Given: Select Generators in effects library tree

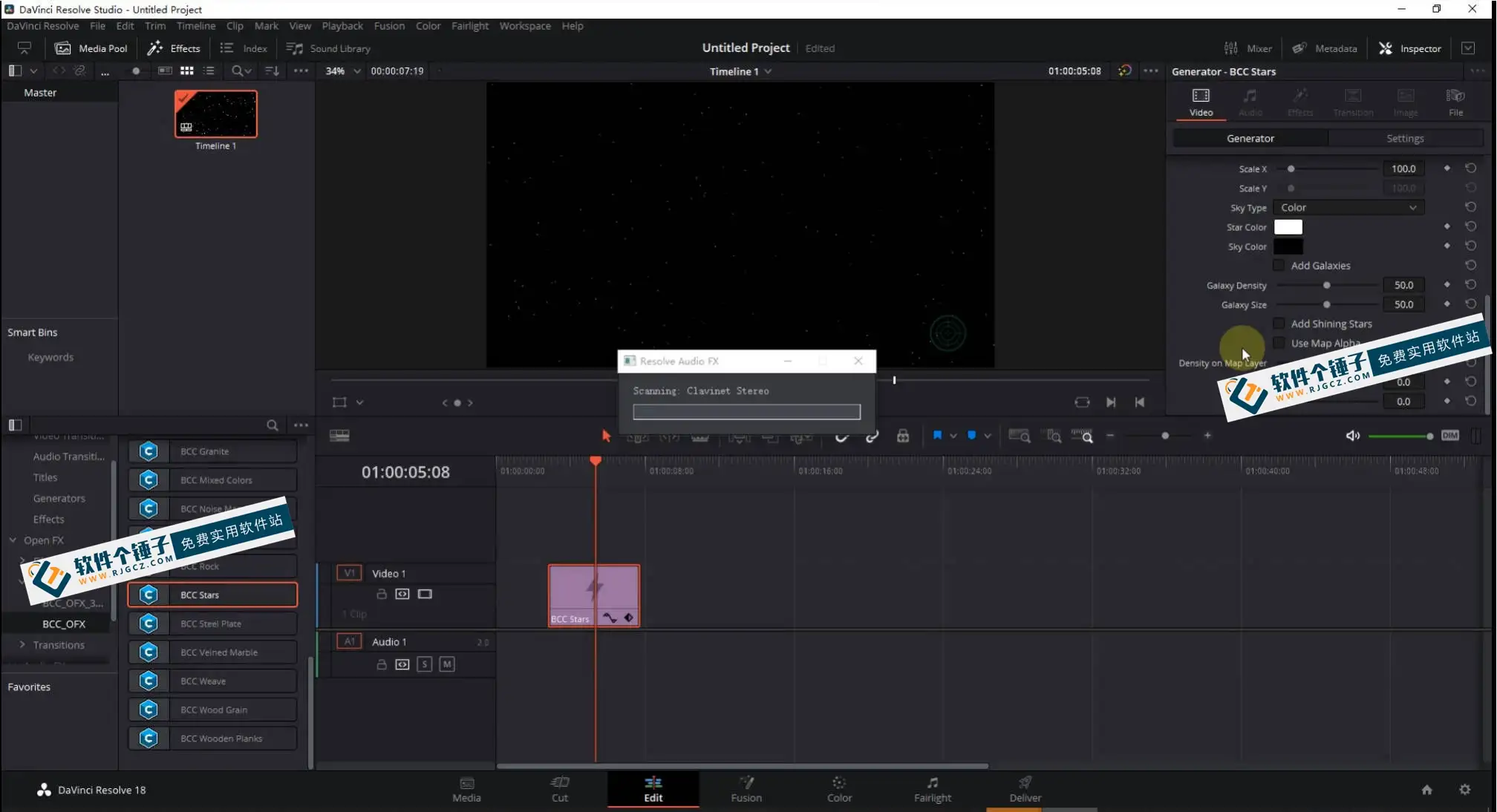Looking at the screenshot, I should pos(59,498).
